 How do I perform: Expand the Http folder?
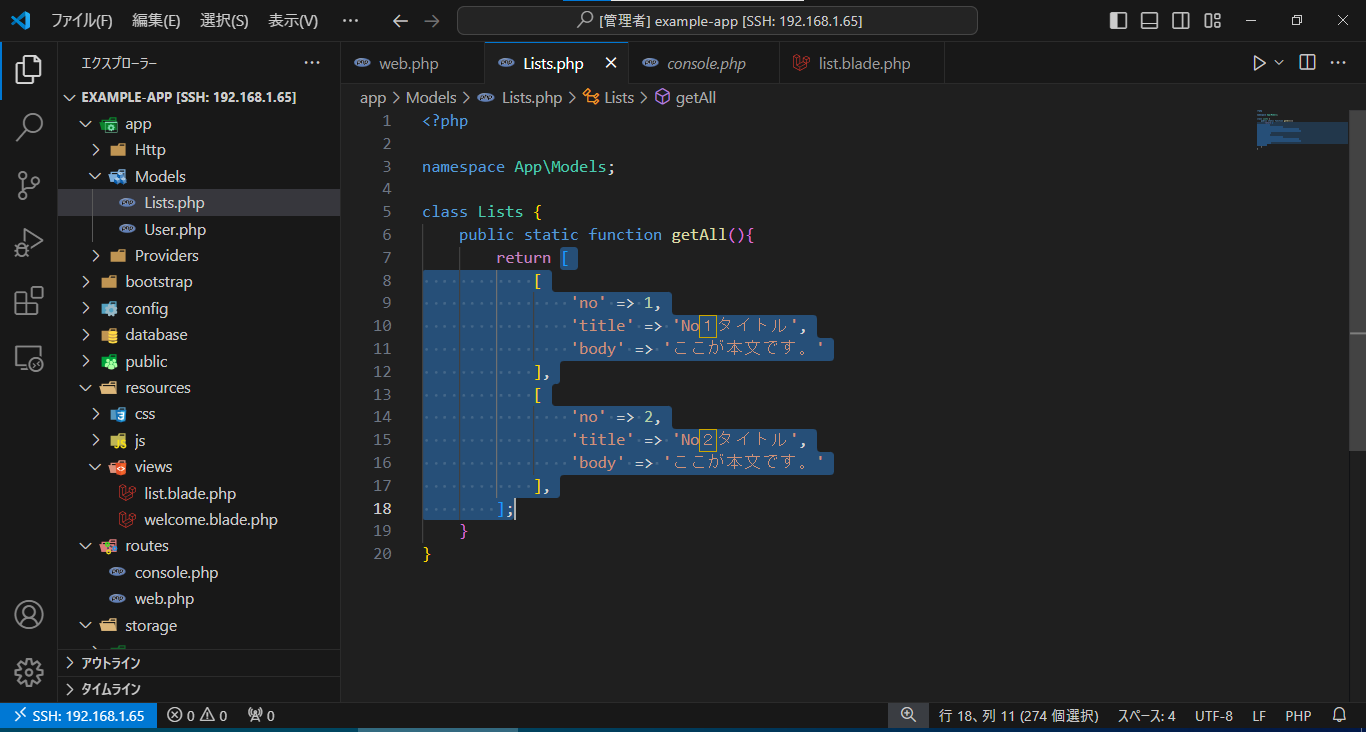(199, 150)
